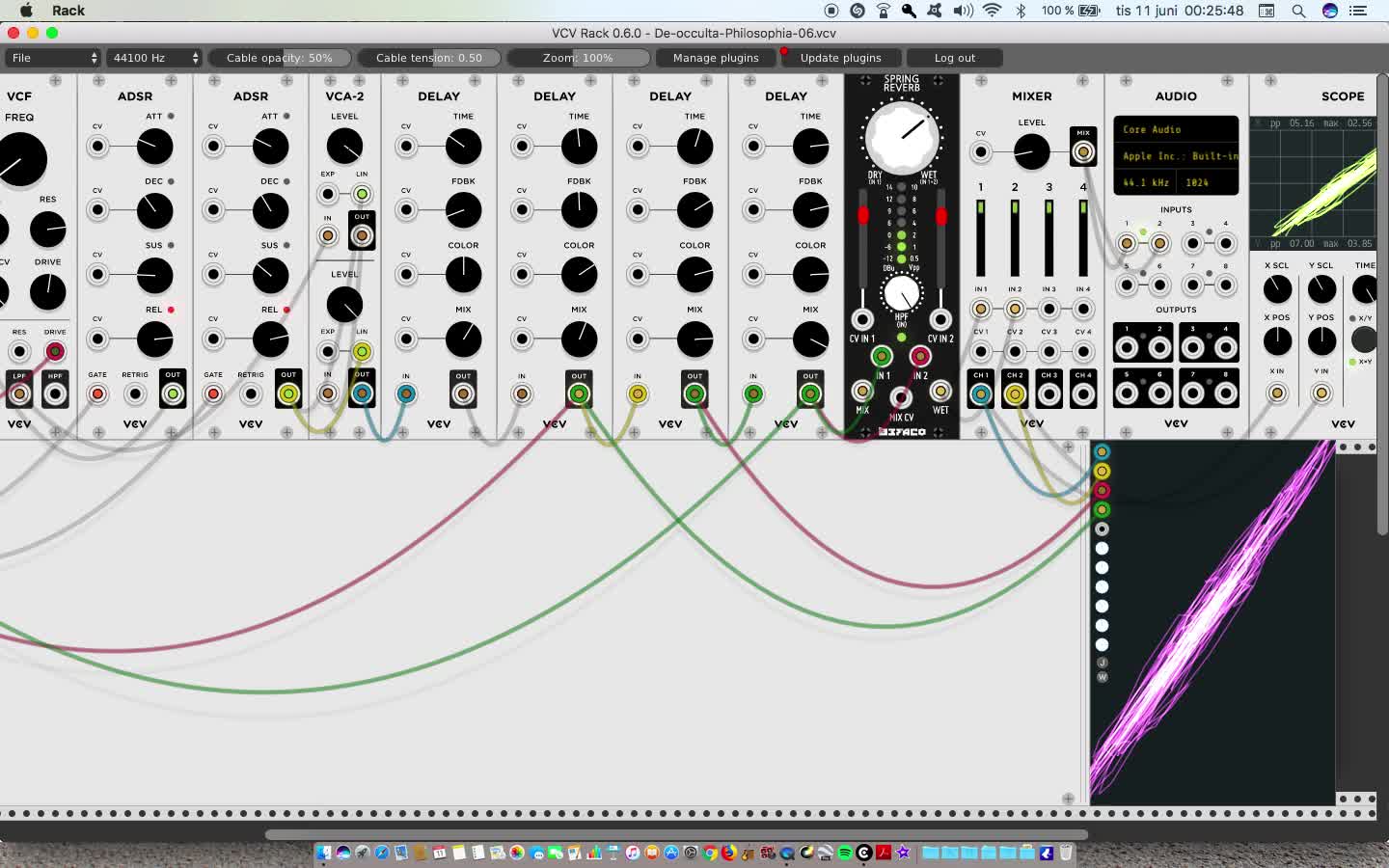This screenshot has height=868, width=1389.
Task: Click the Log out button
Action: pos(955,58)
